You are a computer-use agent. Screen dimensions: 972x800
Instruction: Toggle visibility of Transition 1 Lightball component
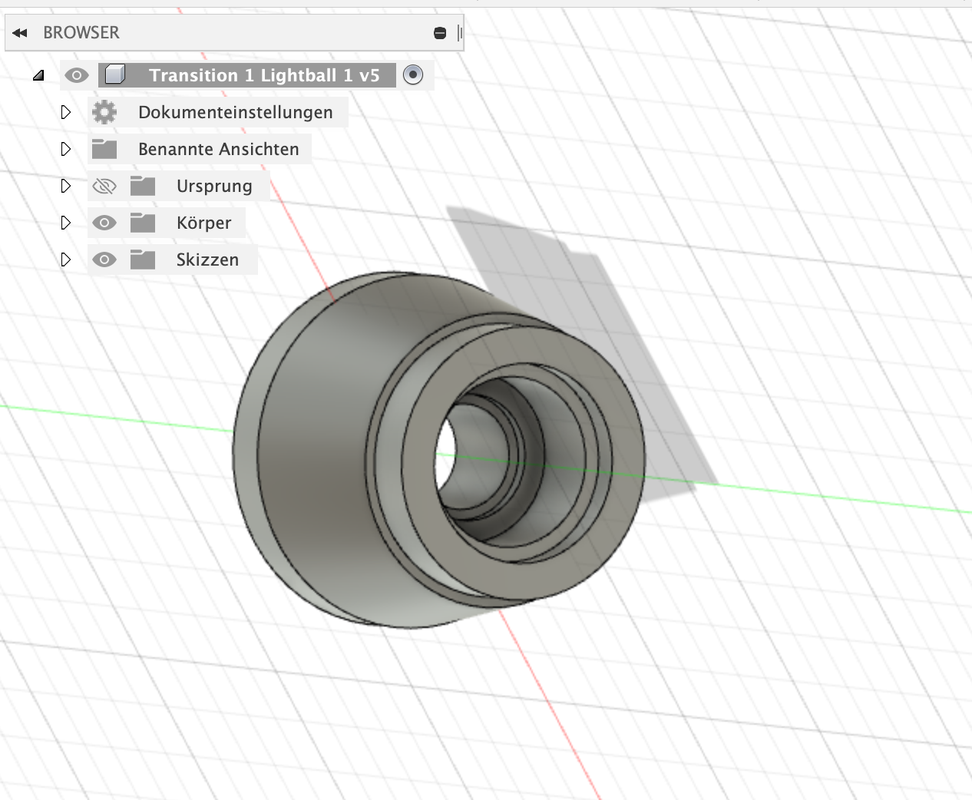pos(77,76)
